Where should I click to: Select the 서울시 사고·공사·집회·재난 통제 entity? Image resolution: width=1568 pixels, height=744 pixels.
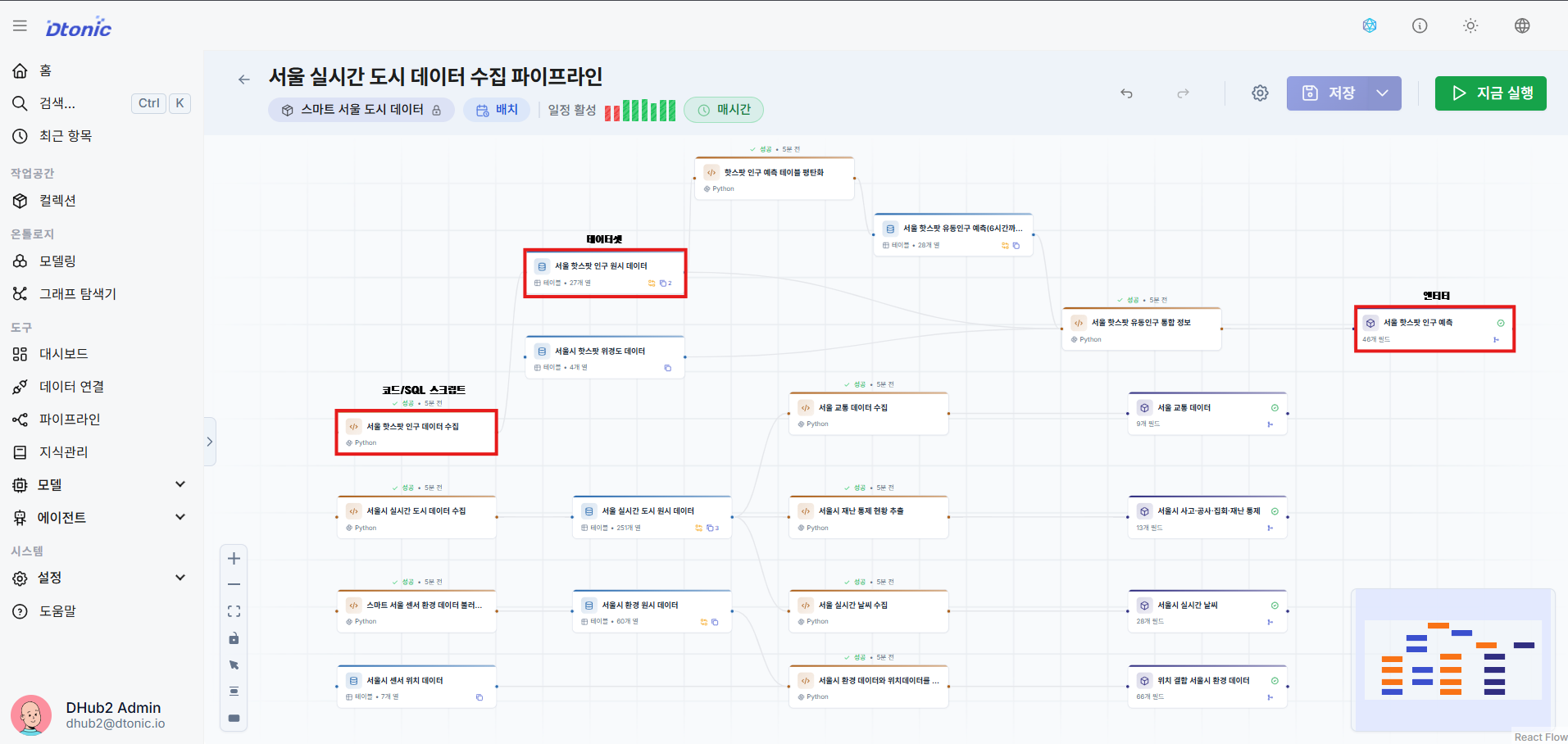1208,517
